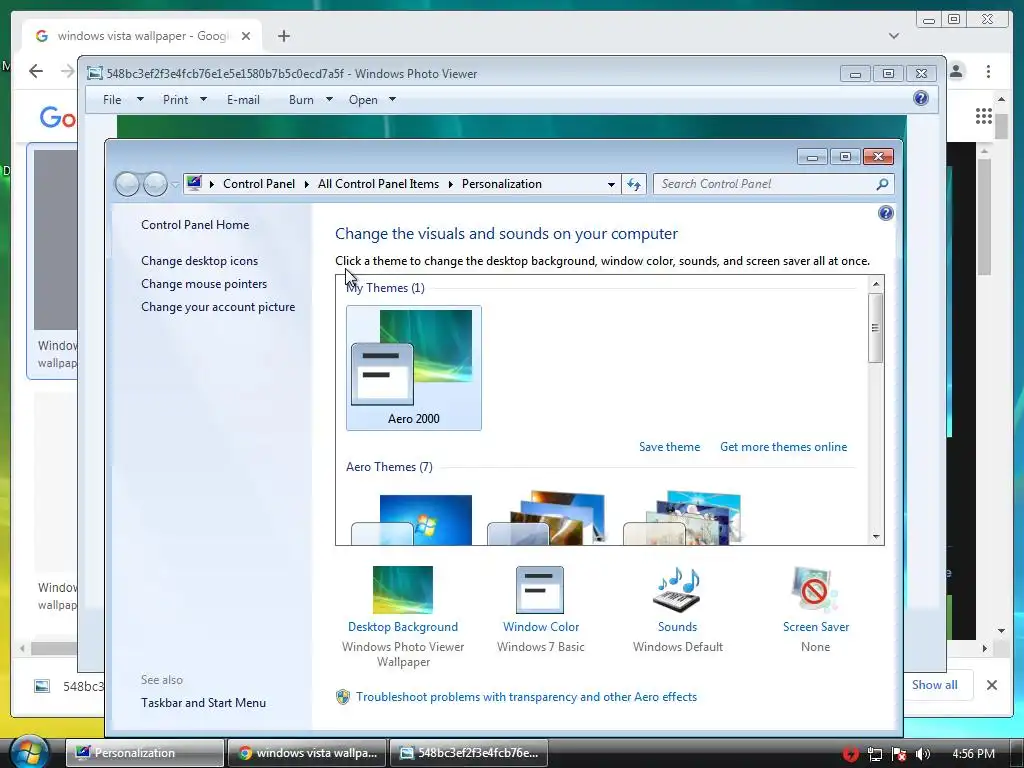Click Save theme link
The width and height of the screenshot is (1024, 768).
click(669, 447)
